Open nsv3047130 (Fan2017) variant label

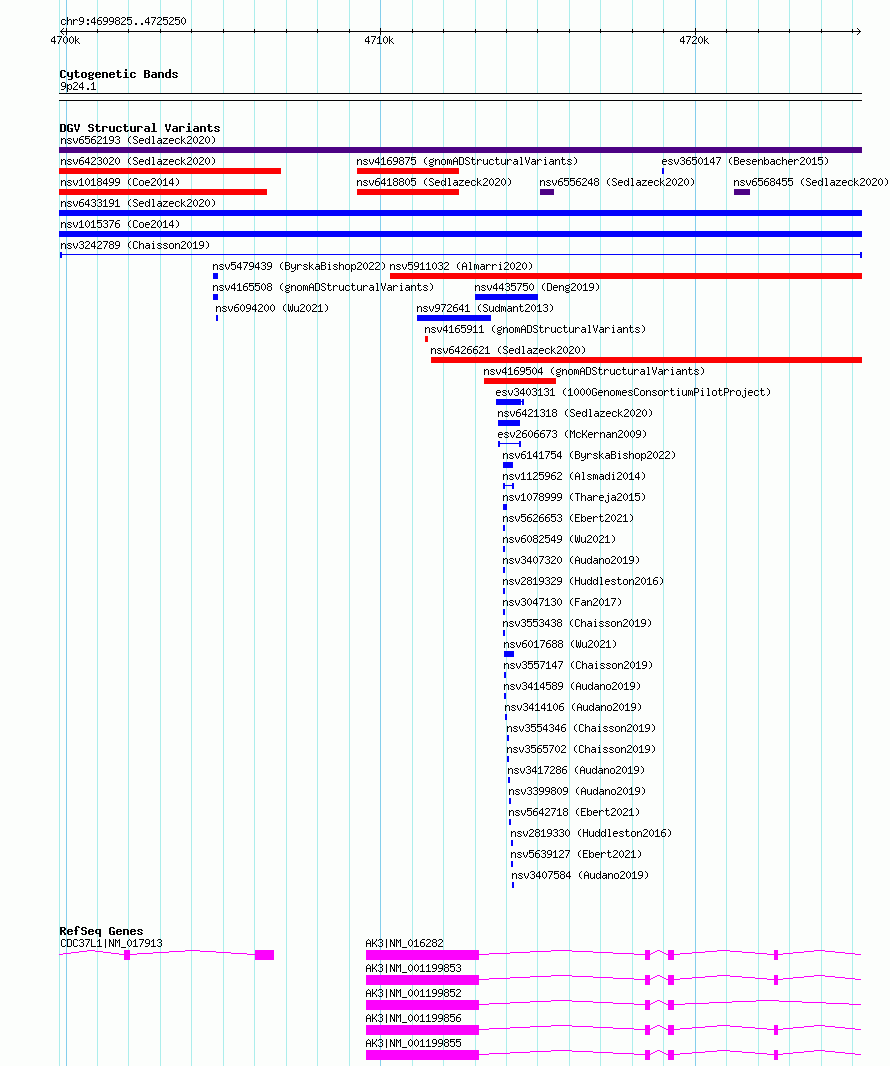562,603
